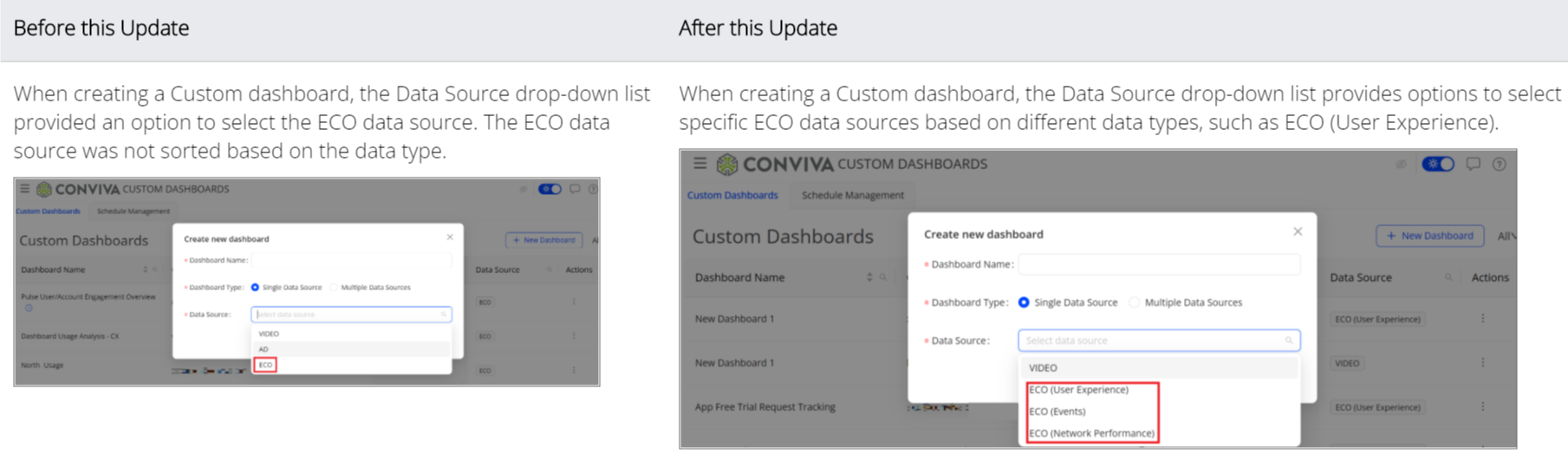Choose ECO (Network Performance) option
This screenshot has height=460, width=1568.
[x=1091, y=433]
